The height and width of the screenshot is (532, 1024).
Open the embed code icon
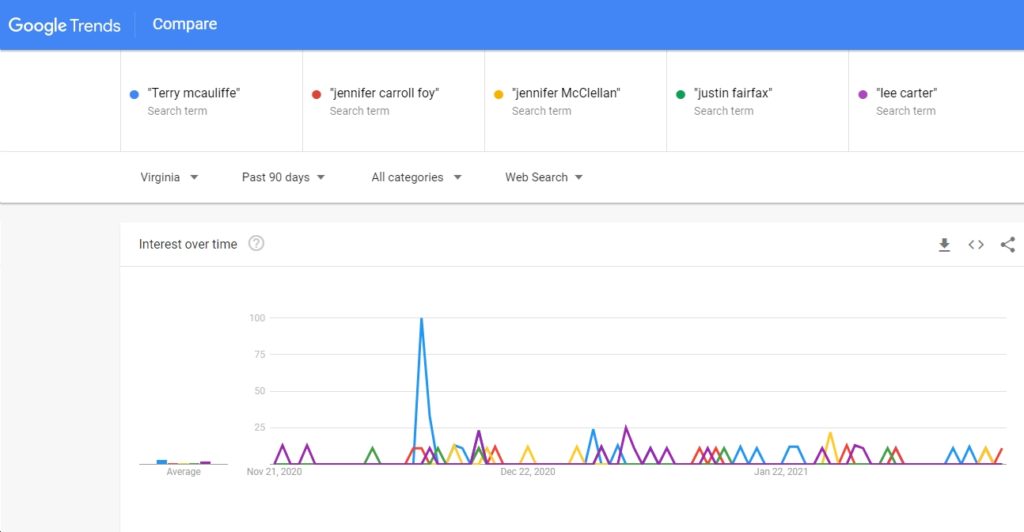tap(976, 245)
